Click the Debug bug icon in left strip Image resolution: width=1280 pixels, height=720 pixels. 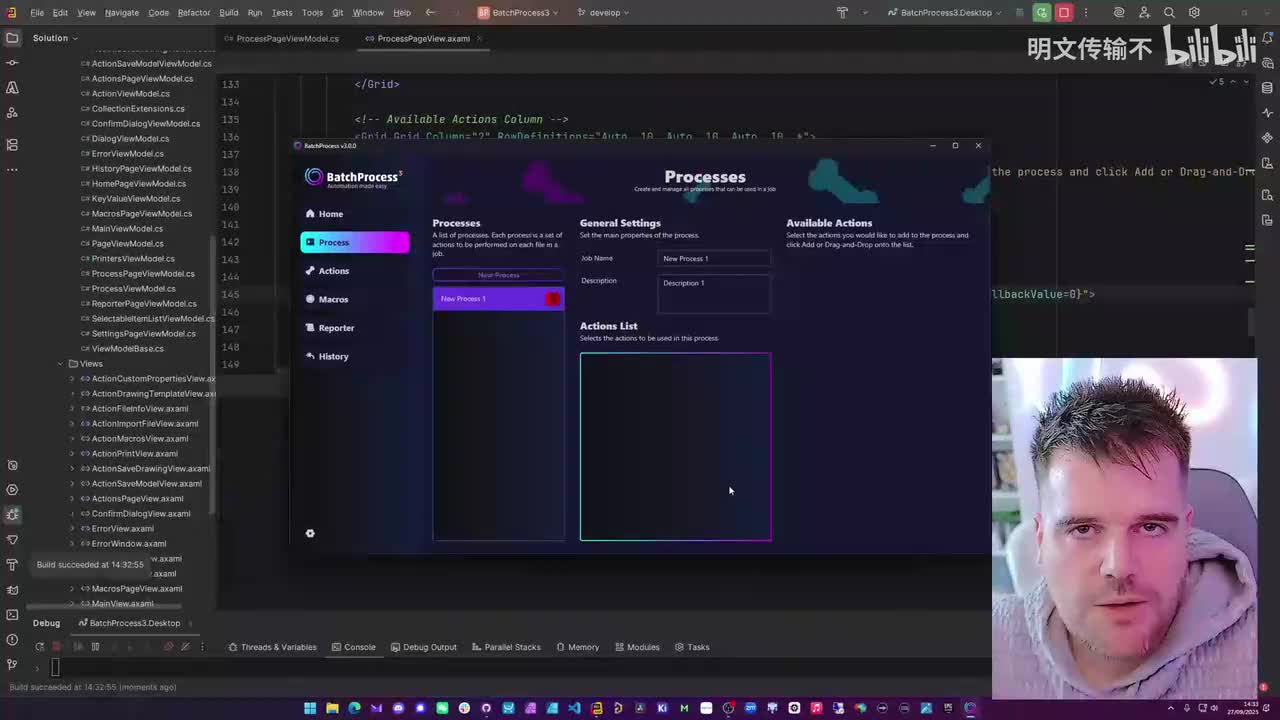click(12, 515)
